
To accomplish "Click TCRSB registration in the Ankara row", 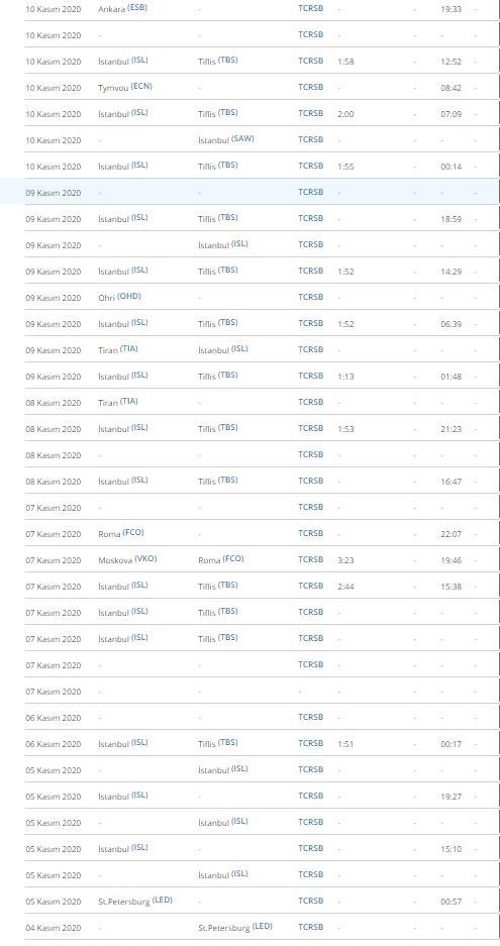I will tap(311, 9).
